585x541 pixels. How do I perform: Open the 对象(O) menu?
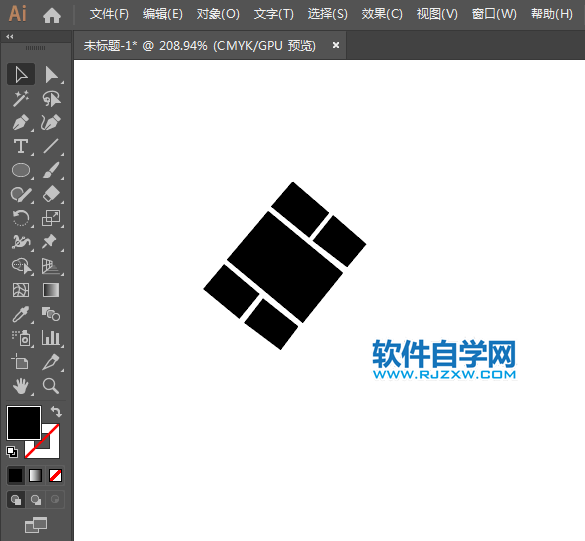tap(218, 14)
